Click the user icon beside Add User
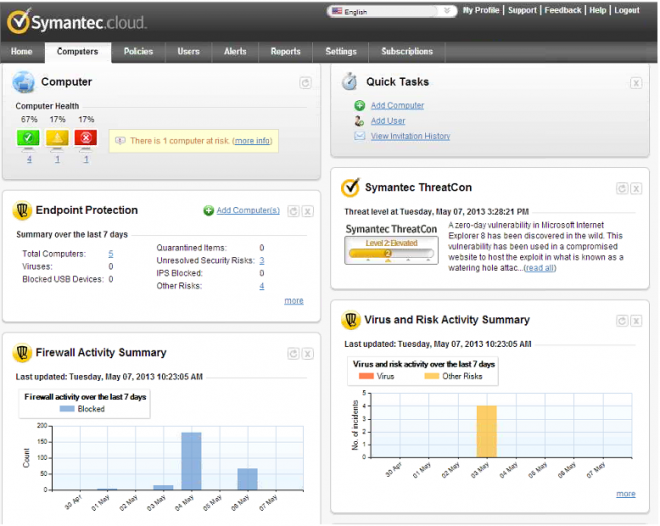660x526 pixels. click(359, 121)
